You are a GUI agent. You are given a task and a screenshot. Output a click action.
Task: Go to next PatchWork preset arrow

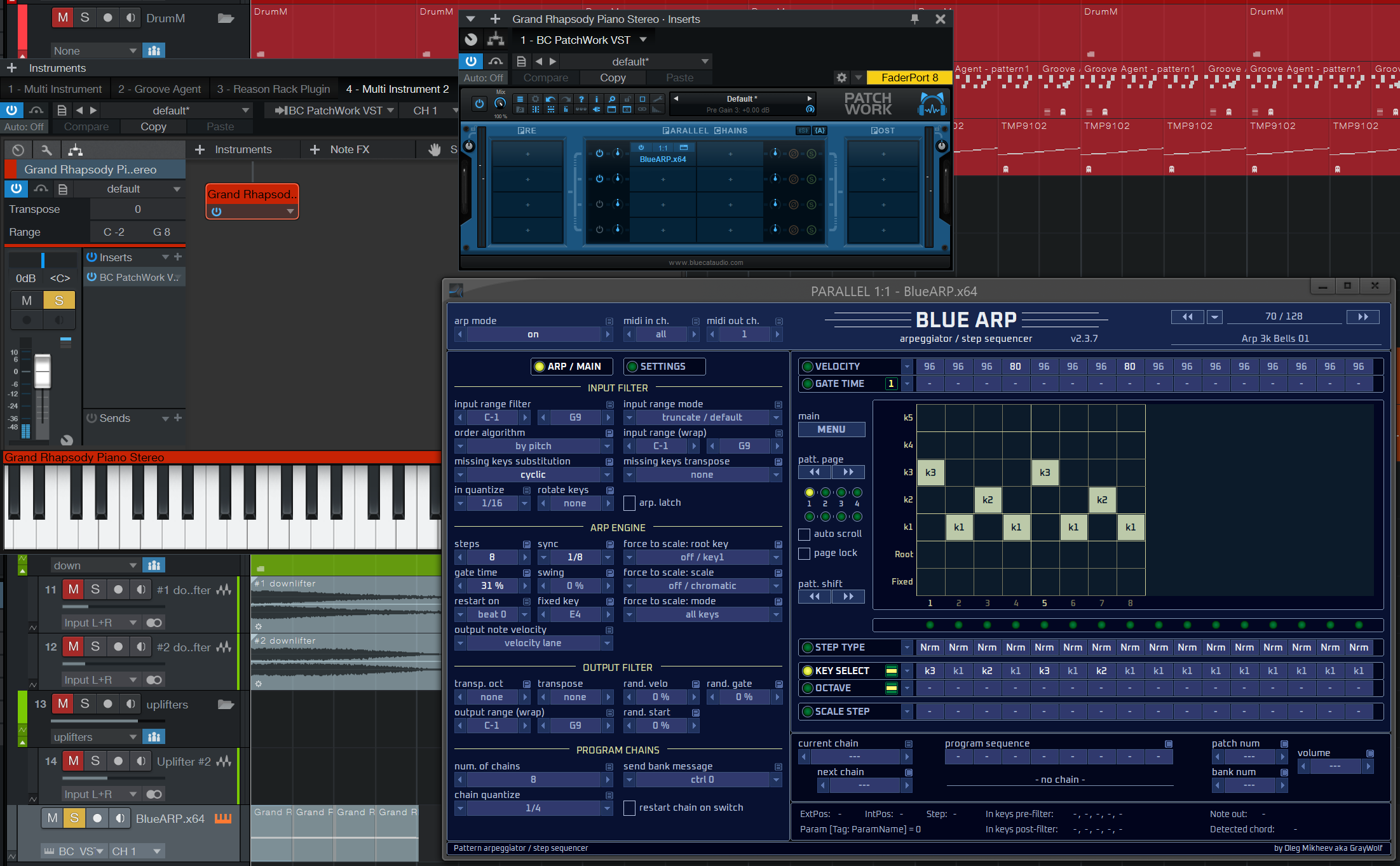810,98
